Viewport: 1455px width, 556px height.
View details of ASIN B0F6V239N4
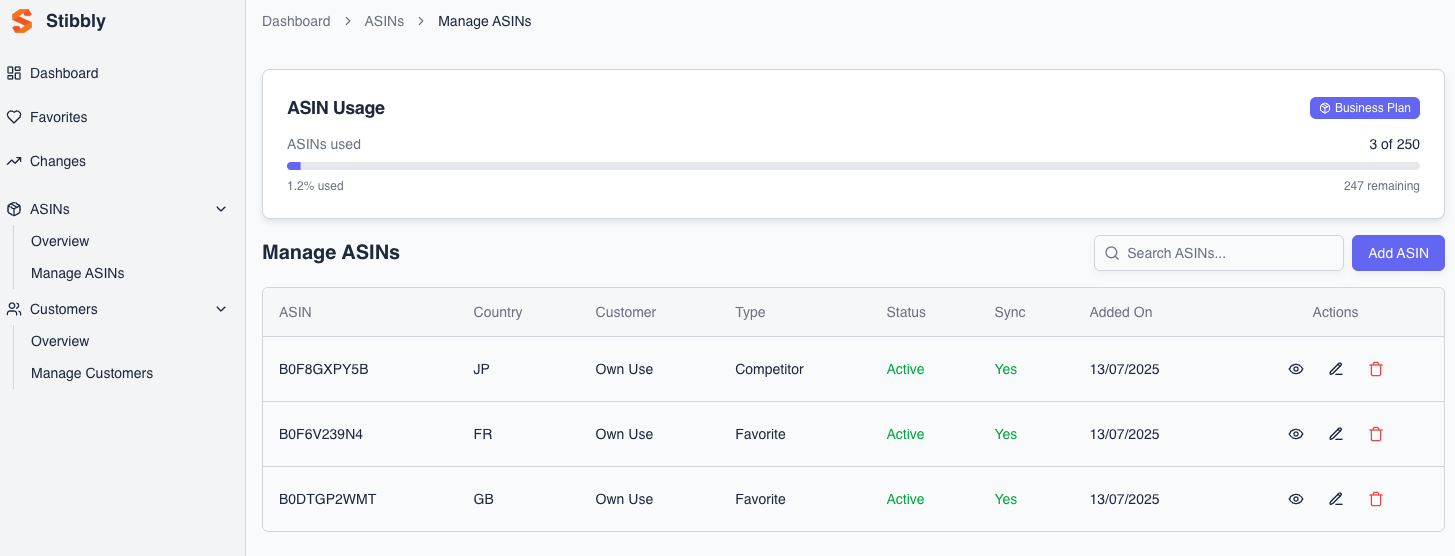(x=1296, y=434)
